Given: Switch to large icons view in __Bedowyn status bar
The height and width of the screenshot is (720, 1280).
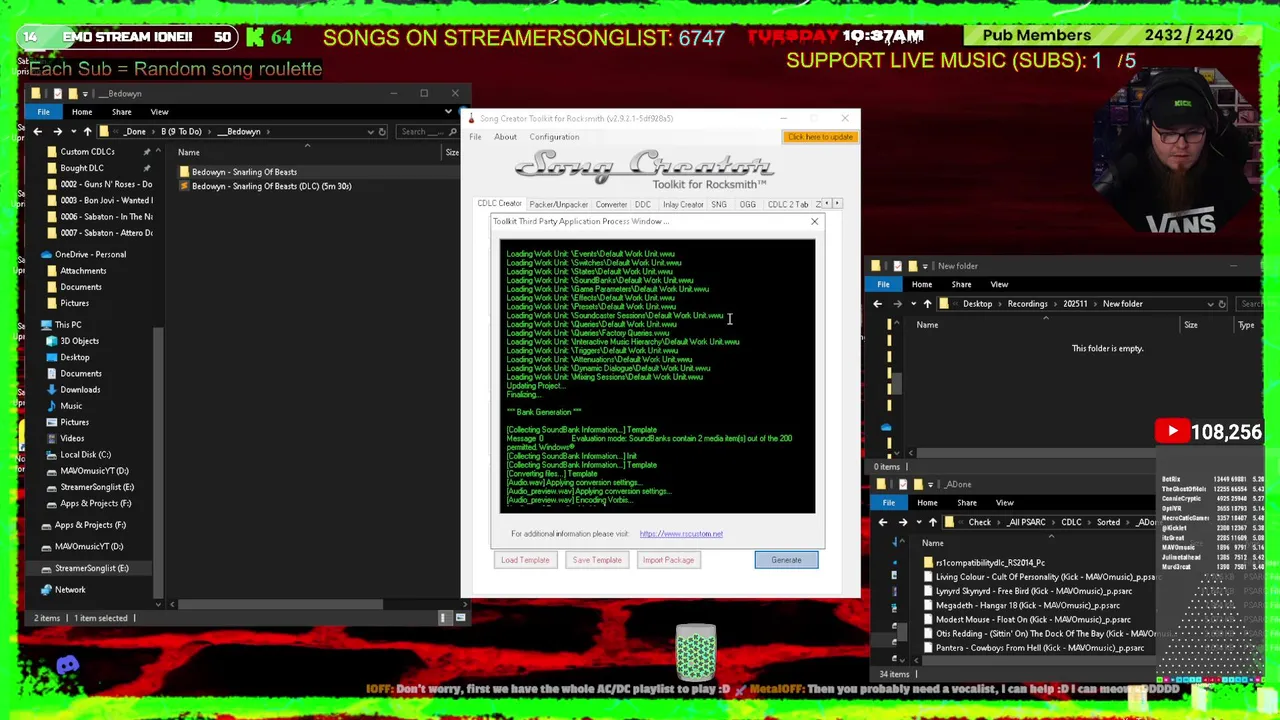Looking at the screenshot, I should [x=460, y=618].
